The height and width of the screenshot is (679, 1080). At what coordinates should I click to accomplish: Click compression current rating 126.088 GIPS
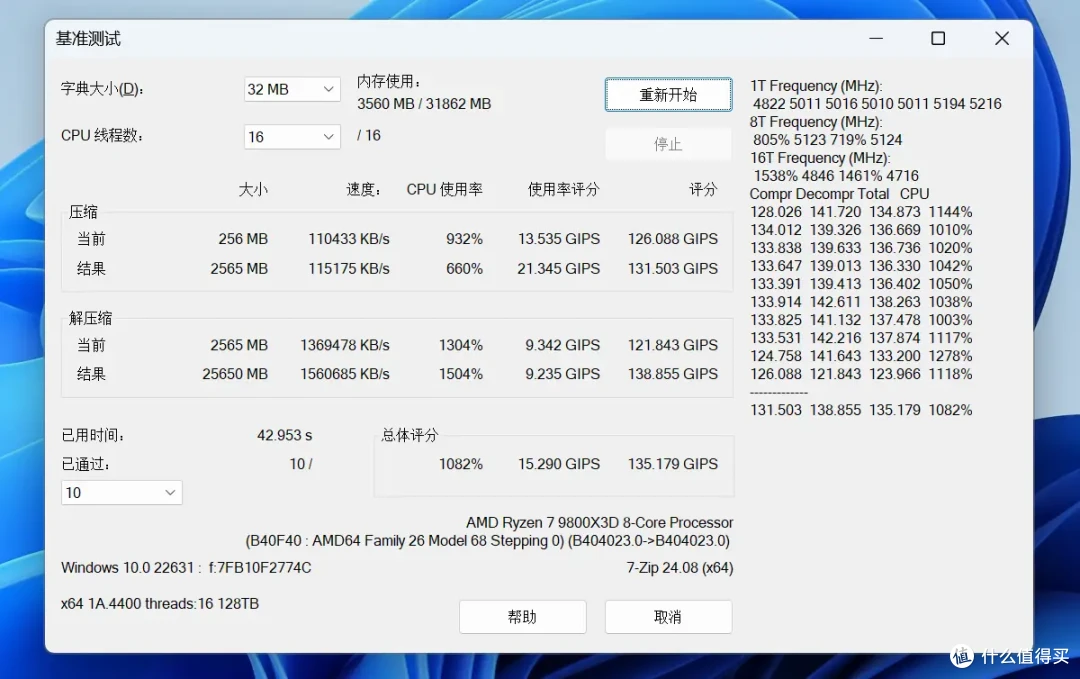click(x=672, y=239)
